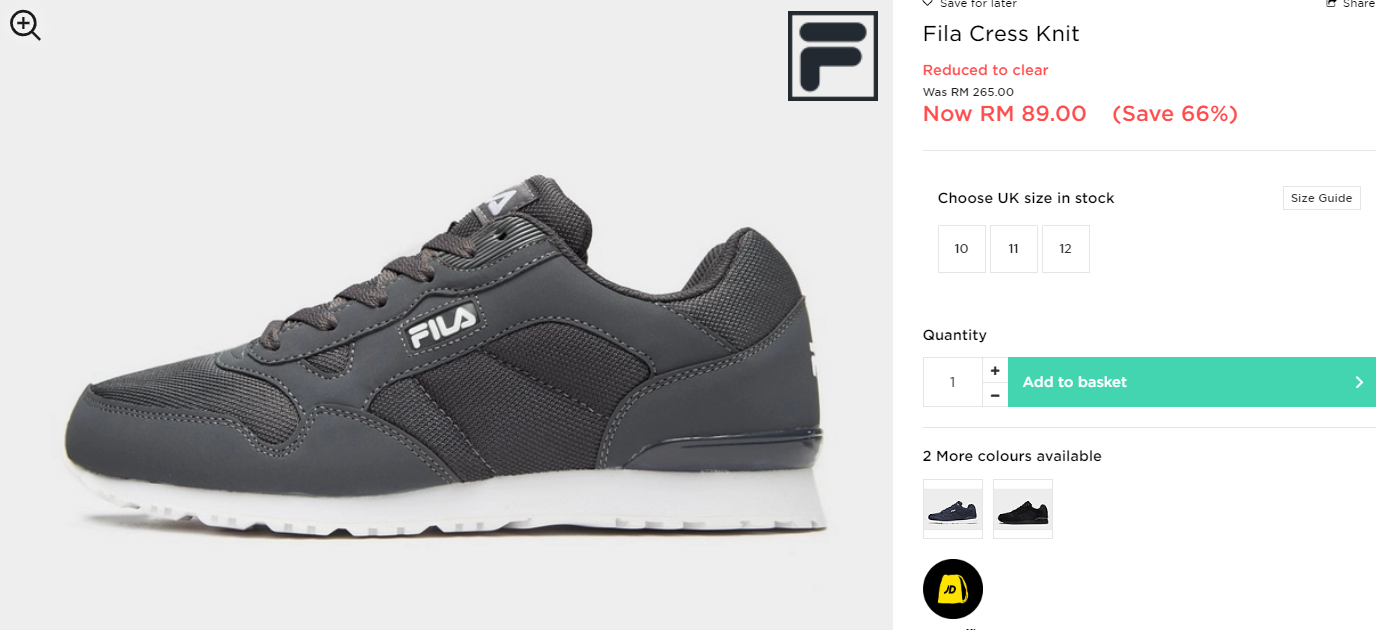Click the JD yellow bag round icon
The height and width of the screenshot is (630, 1383).
click(x=953, y=589)
